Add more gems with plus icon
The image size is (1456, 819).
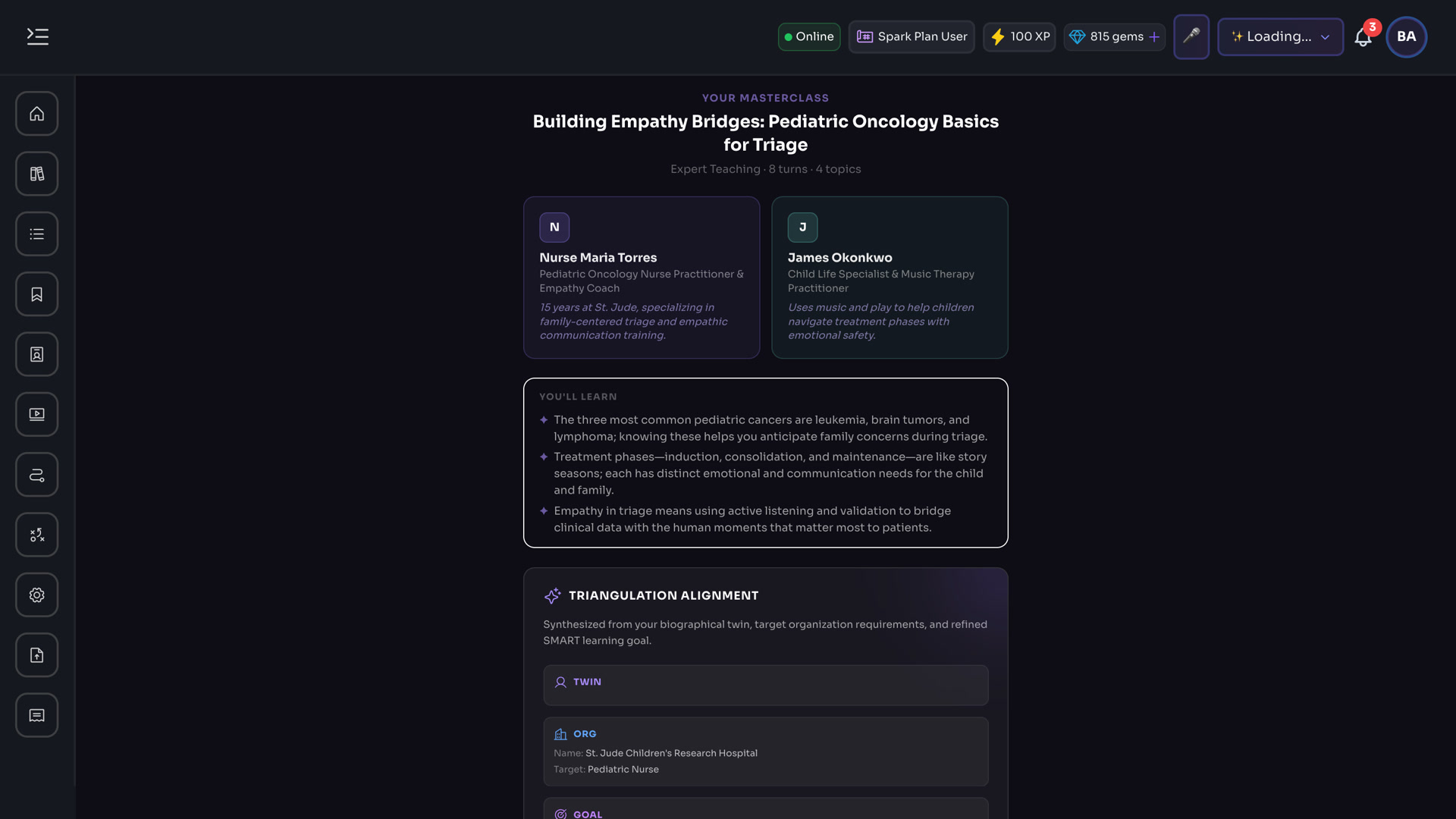tap(1154, 36)
